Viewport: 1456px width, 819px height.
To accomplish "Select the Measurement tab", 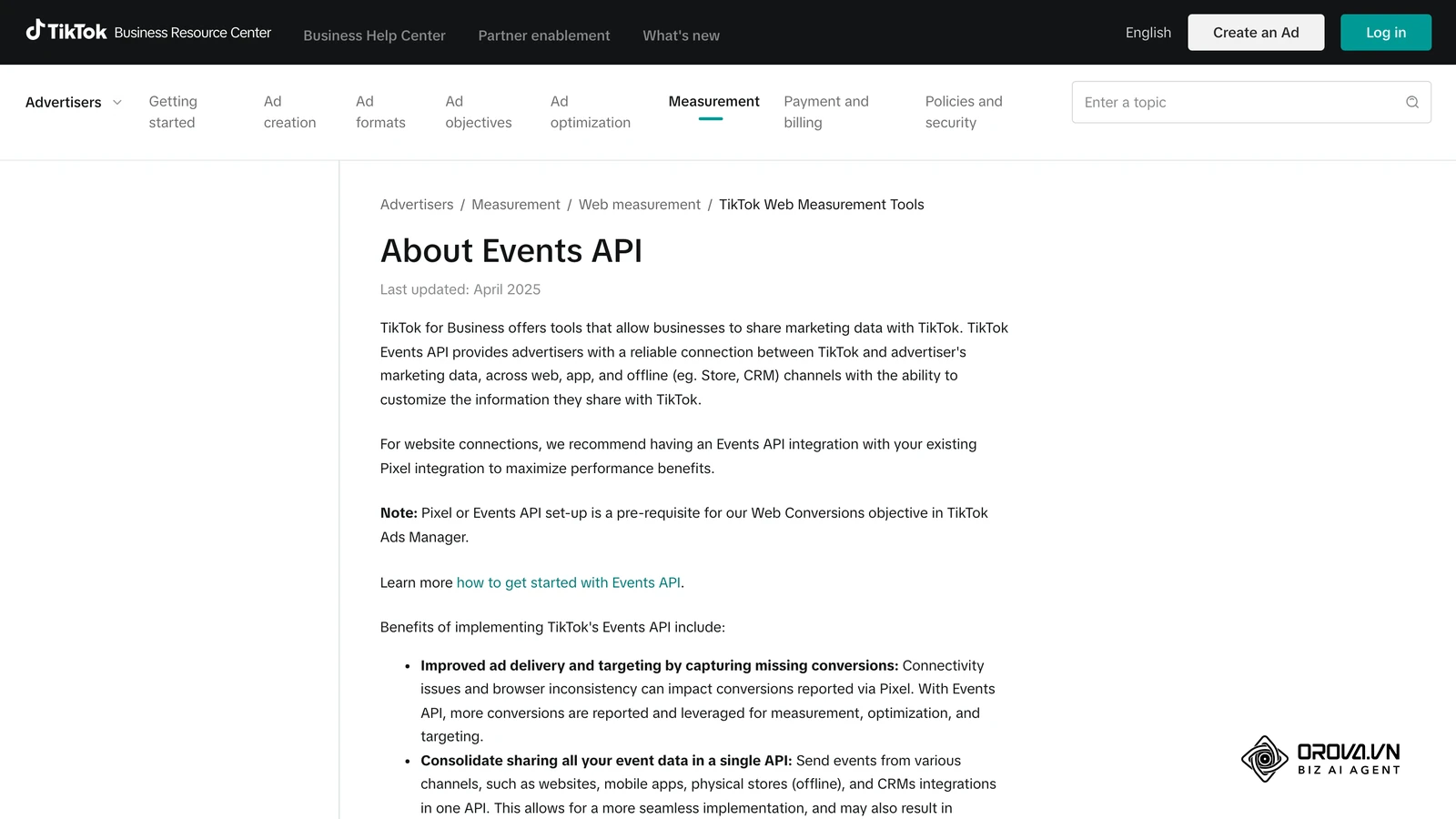I will coord(713,102).
